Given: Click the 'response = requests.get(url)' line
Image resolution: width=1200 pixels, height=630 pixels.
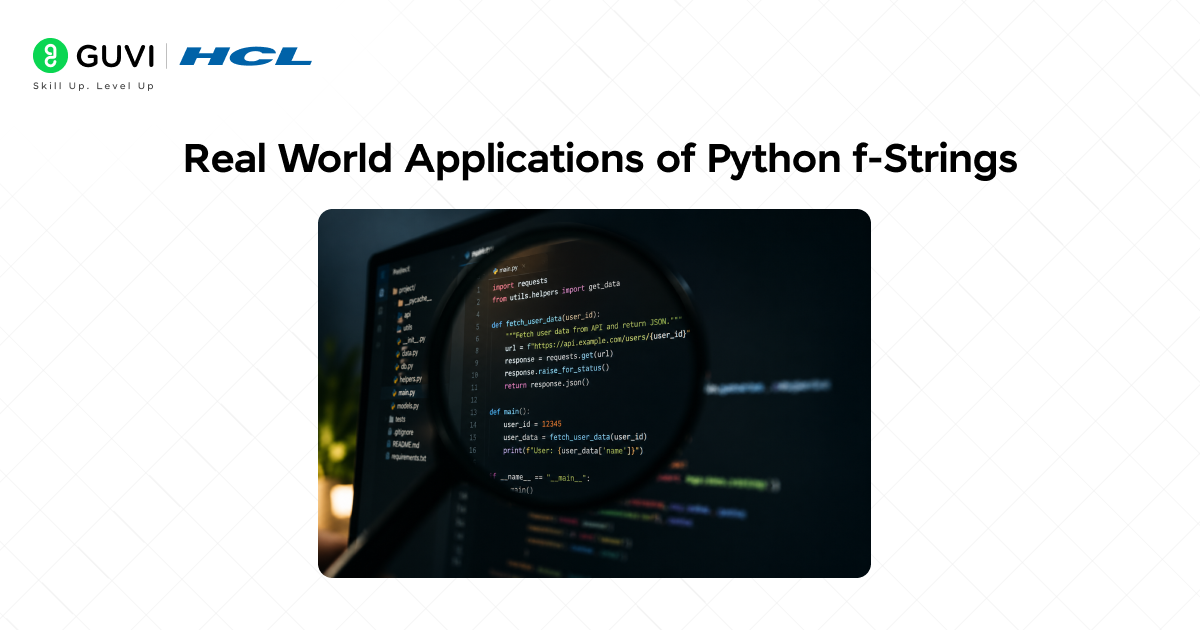Looking at the screenshot, I should [559, 356].
